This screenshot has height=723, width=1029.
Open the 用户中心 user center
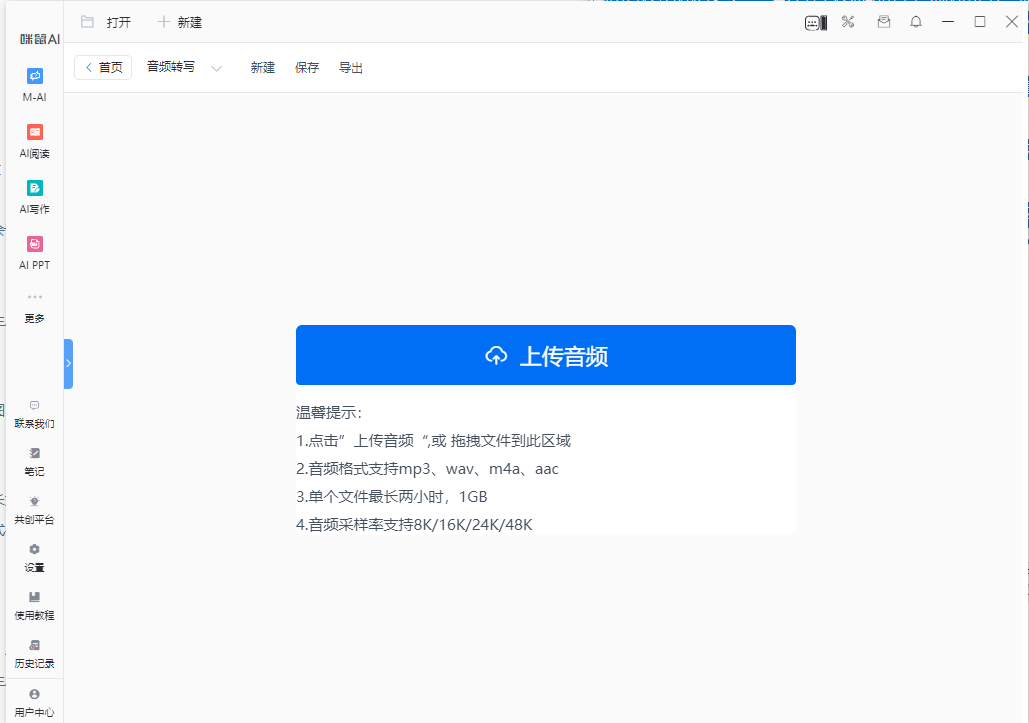[34, 694]
